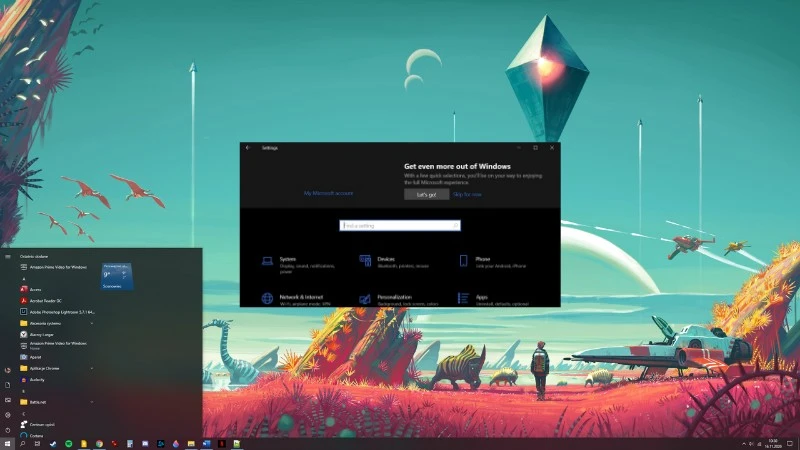Open Documents icon in Start rail
Viewport: 800px width, 450px height.
coord(8,385)
